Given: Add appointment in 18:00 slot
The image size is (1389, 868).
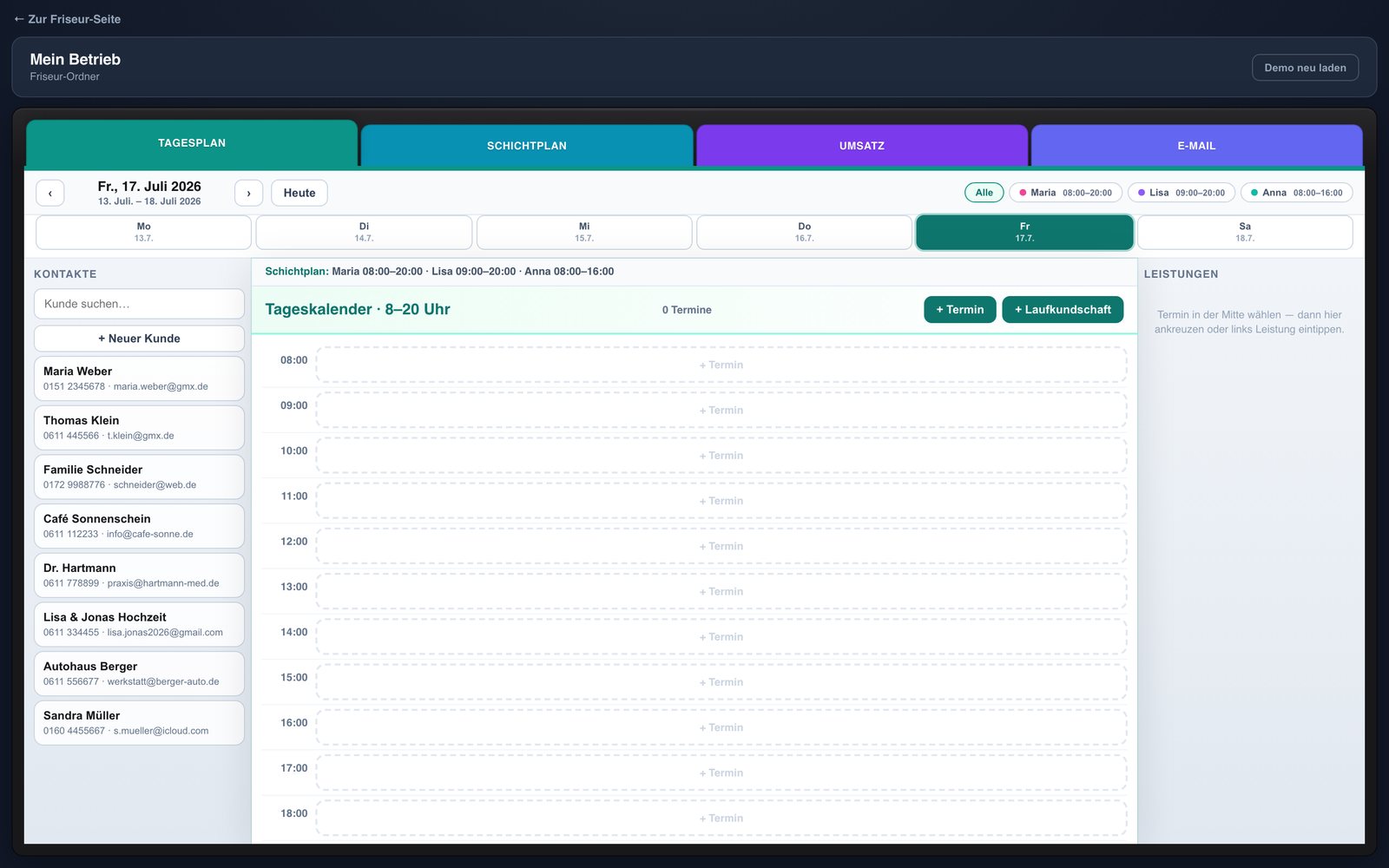Looking at the screenshot, I should click(x=721, y=819).
